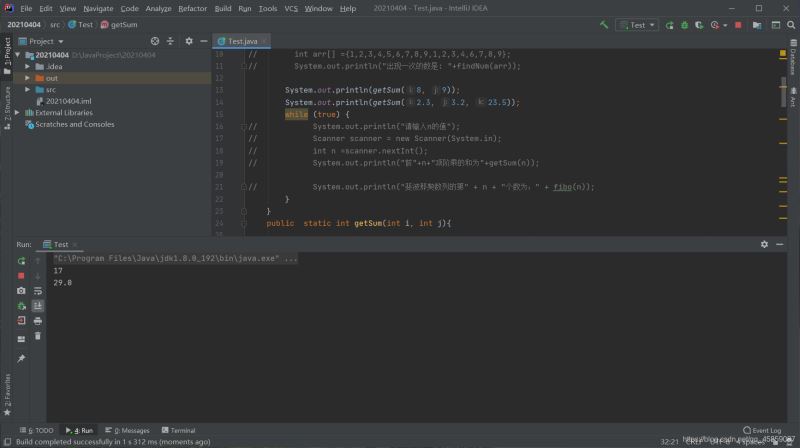Print the console output
This screenshot has width=800, height=448.
point(37,321)
